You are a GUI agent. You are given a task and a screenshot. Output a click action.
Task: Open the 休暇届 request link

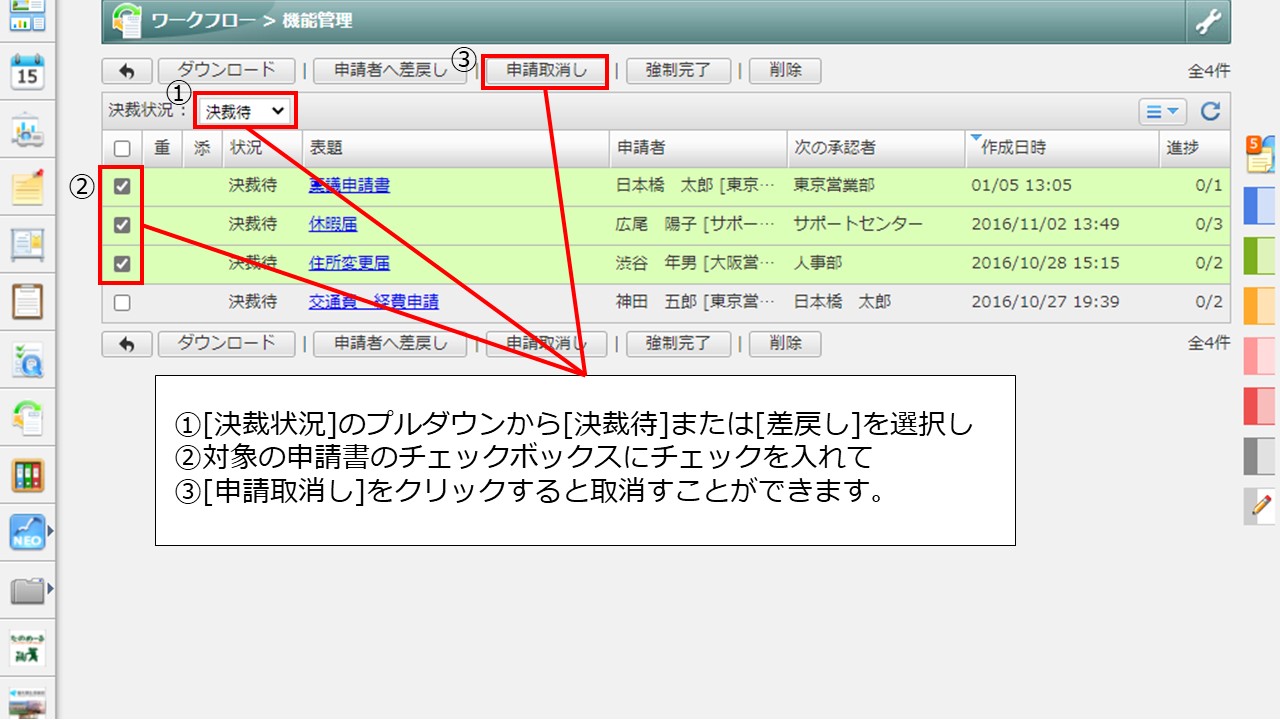click(x=333, y=225)
